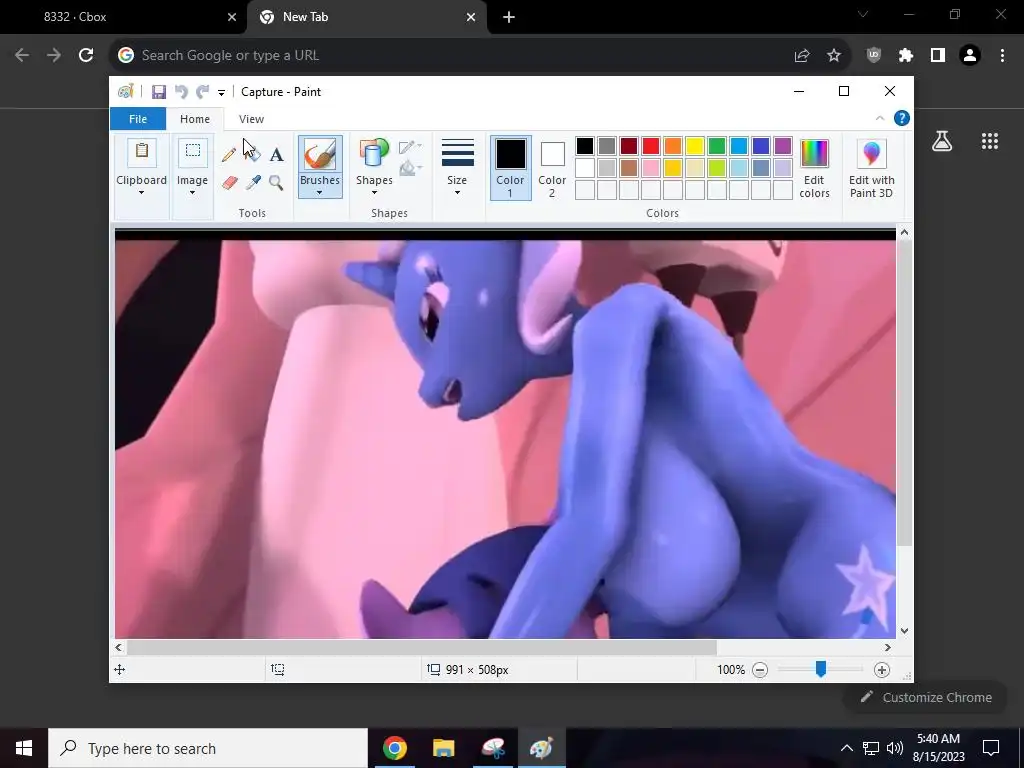The height and width of the screenshot is (768, 1024).
Task: Select Color 2 background box
Action: click(x=552, y=168)
